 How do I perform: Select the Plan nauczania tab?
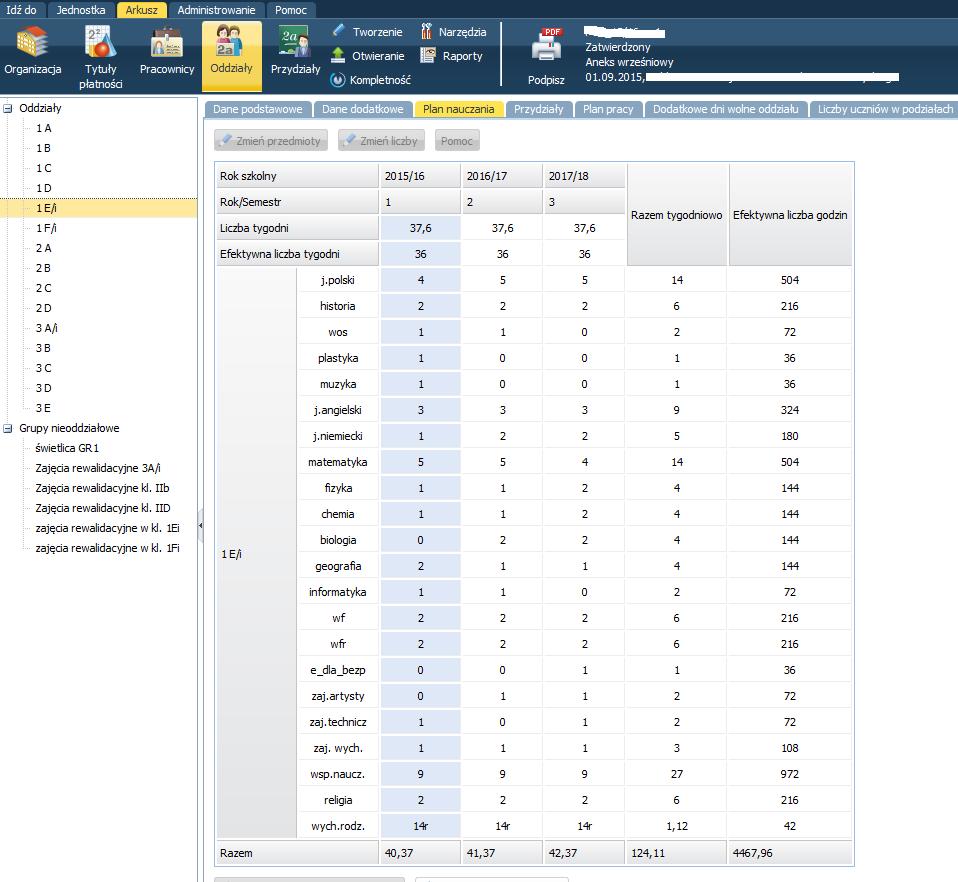pyautogui.click(x=458, y=109)
